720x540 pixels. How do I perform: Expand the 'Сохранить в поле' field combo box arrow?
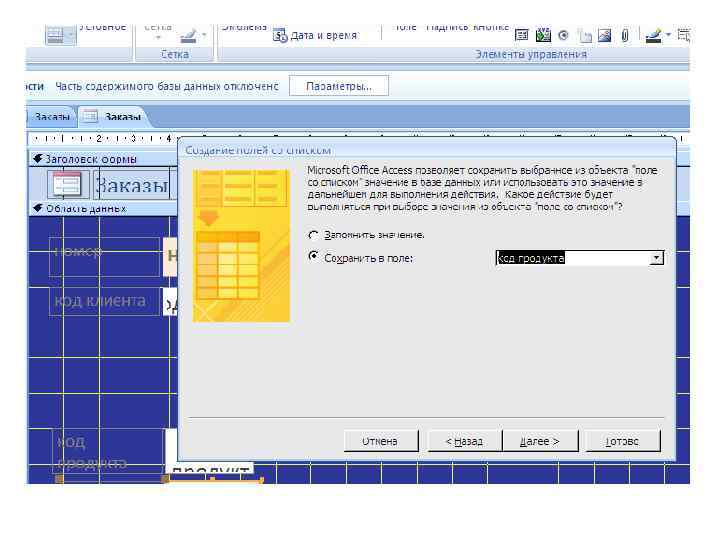click(657, 258)
